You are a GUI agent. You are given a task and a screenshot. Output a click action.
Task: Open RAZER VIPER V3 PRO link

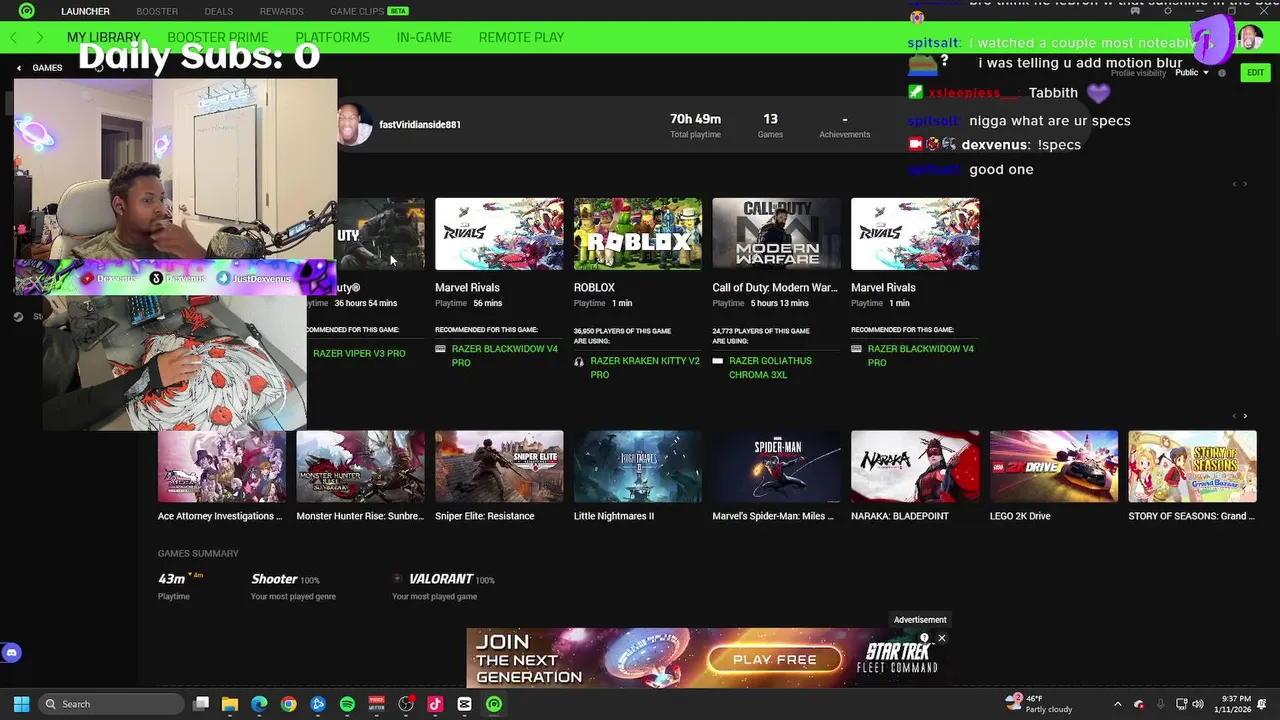[359, 354]
